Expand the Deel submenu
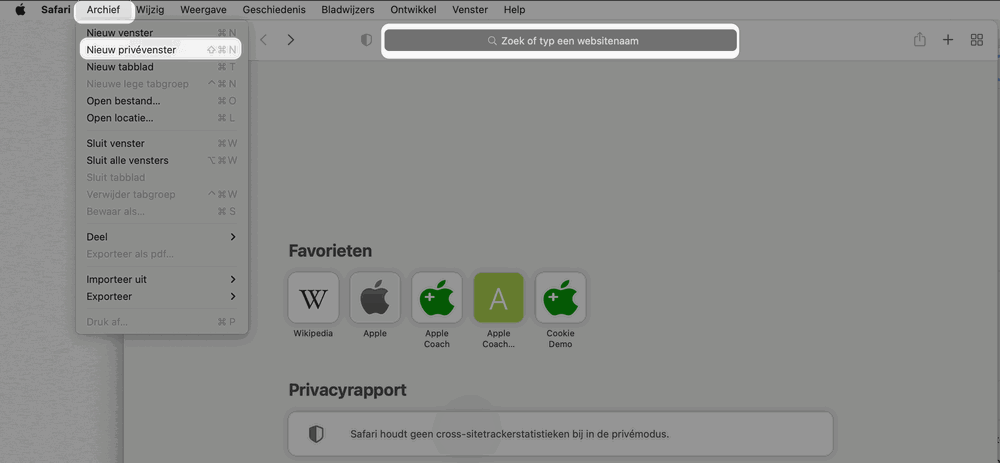Screen dimensions: 1000x463 click(x=161, y=237)
